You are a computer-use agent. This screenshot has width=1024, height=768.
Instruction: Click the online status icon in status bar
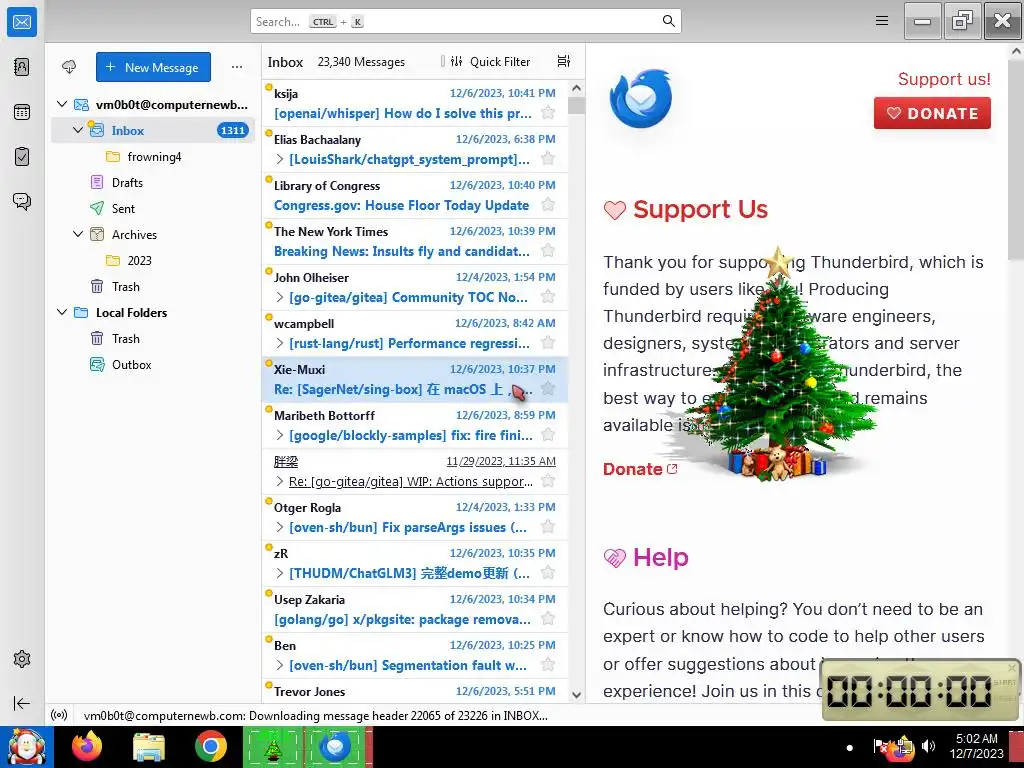[x=59, y=715]
